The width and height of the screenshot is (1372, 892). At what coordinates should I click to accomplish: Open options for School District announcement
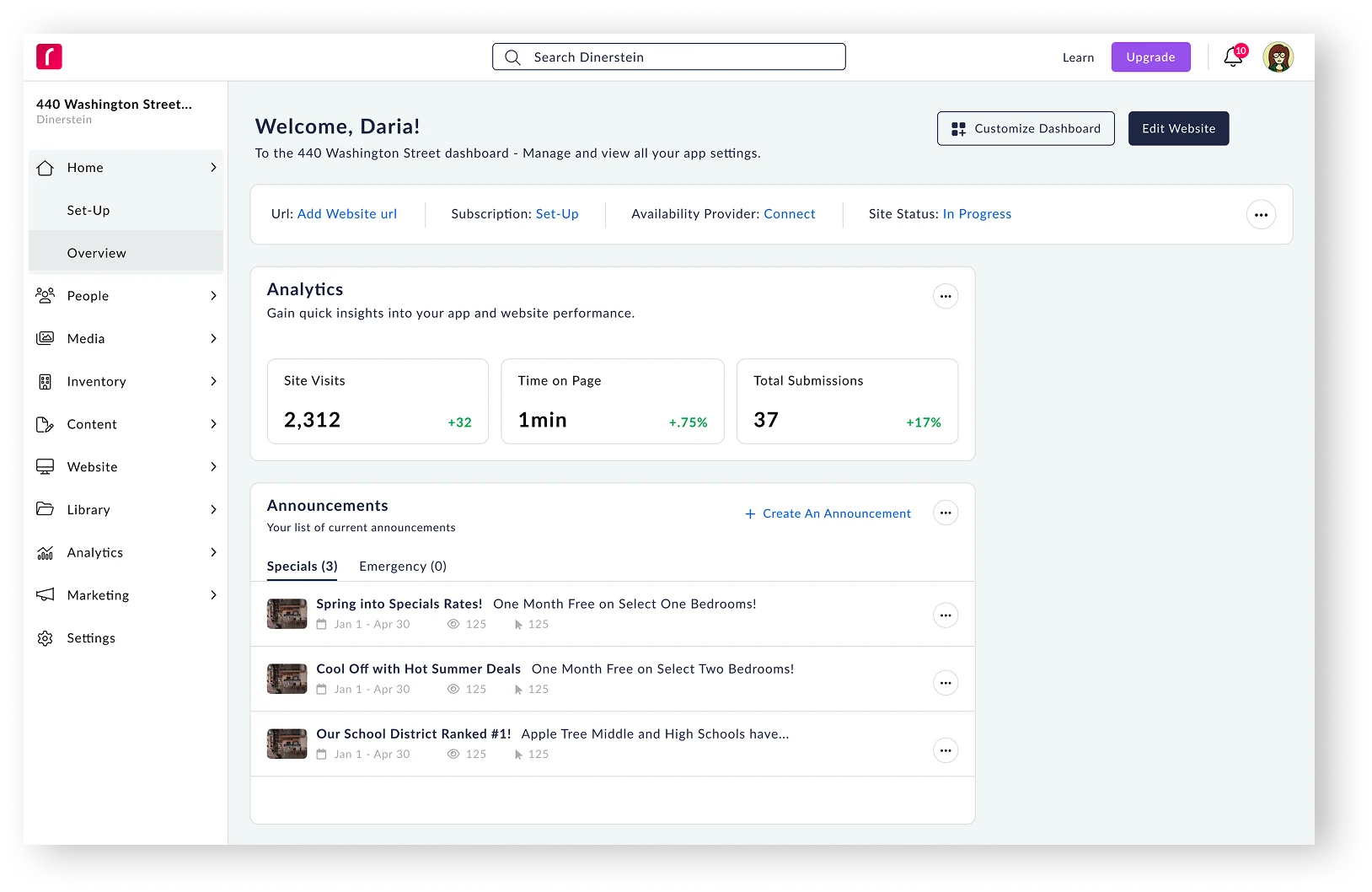pyautogui.click(x=946, y=750)
